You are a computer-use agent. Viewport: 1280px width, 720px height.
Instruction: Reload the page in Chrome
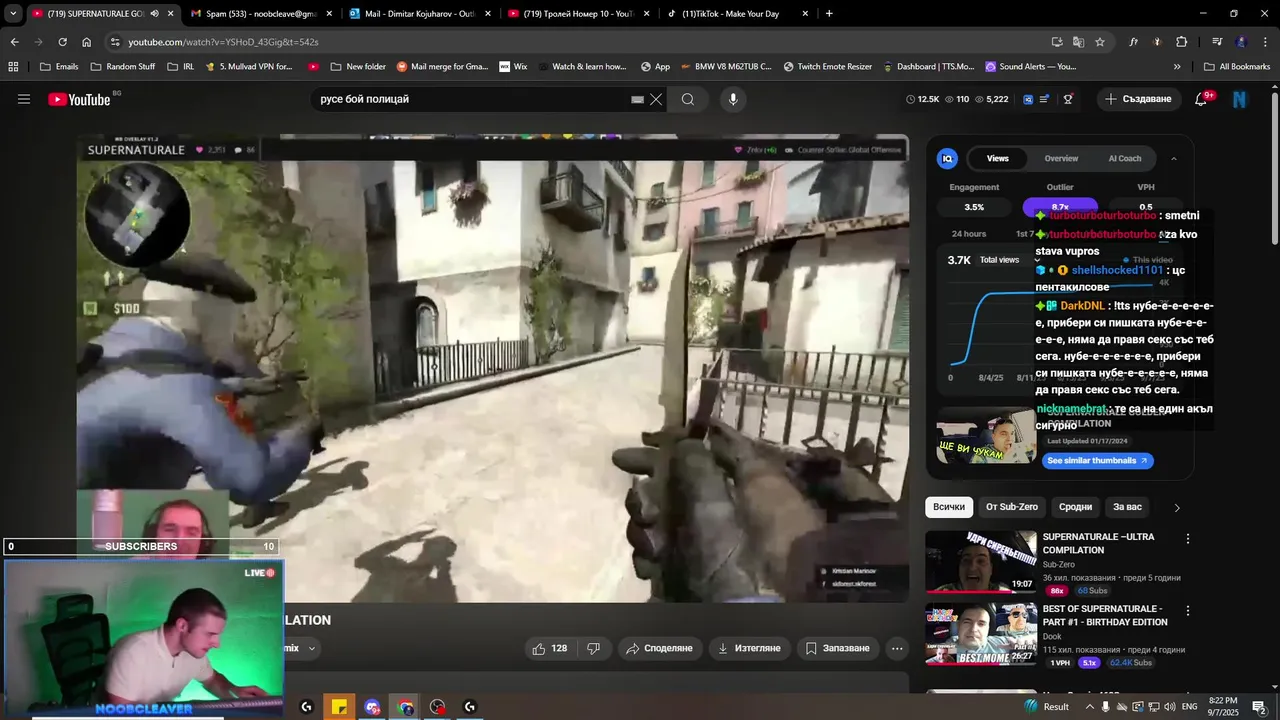click(x=62, y=42)
